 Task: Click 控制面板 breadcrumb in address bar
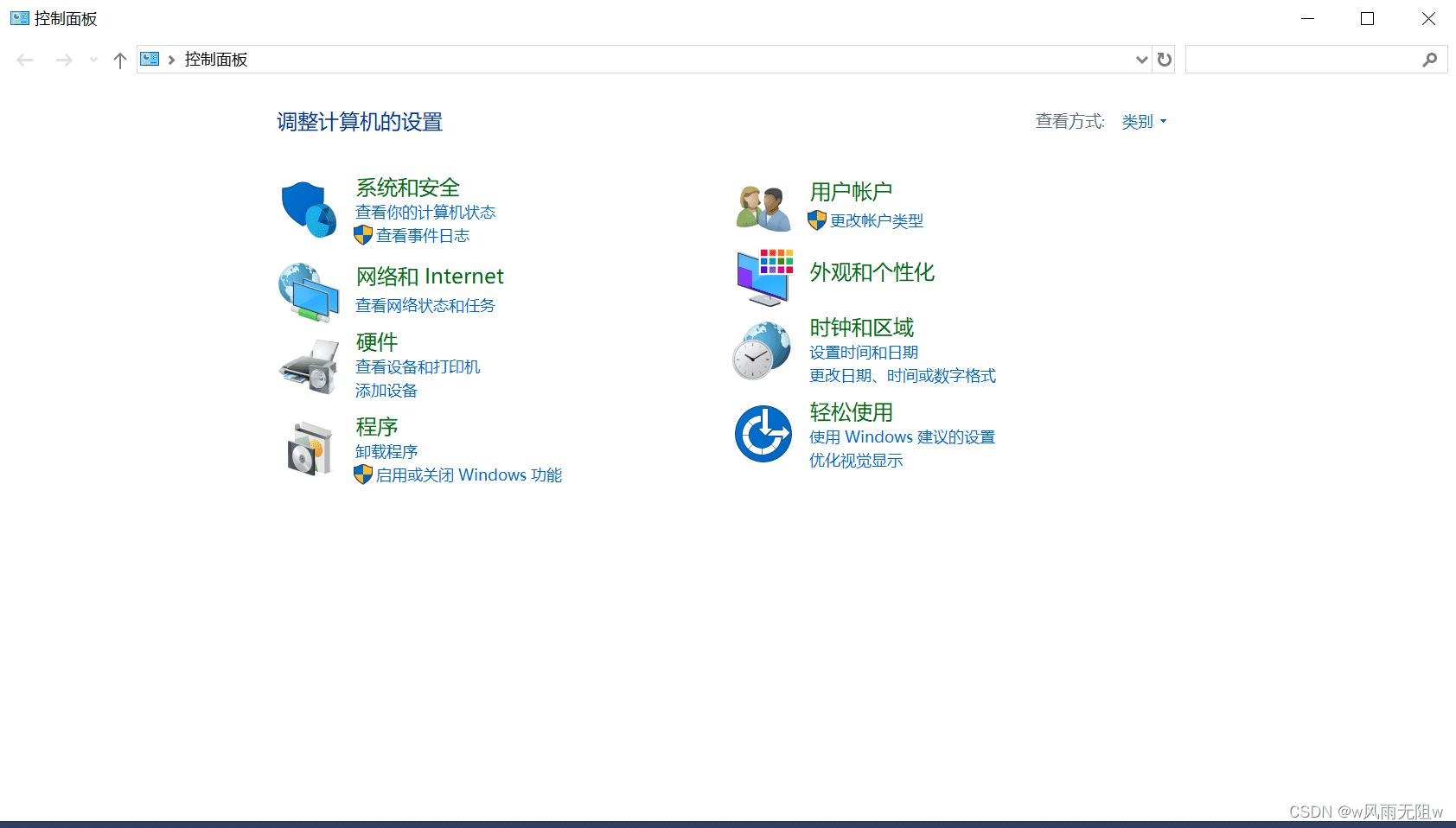click(x=216, y=60)
